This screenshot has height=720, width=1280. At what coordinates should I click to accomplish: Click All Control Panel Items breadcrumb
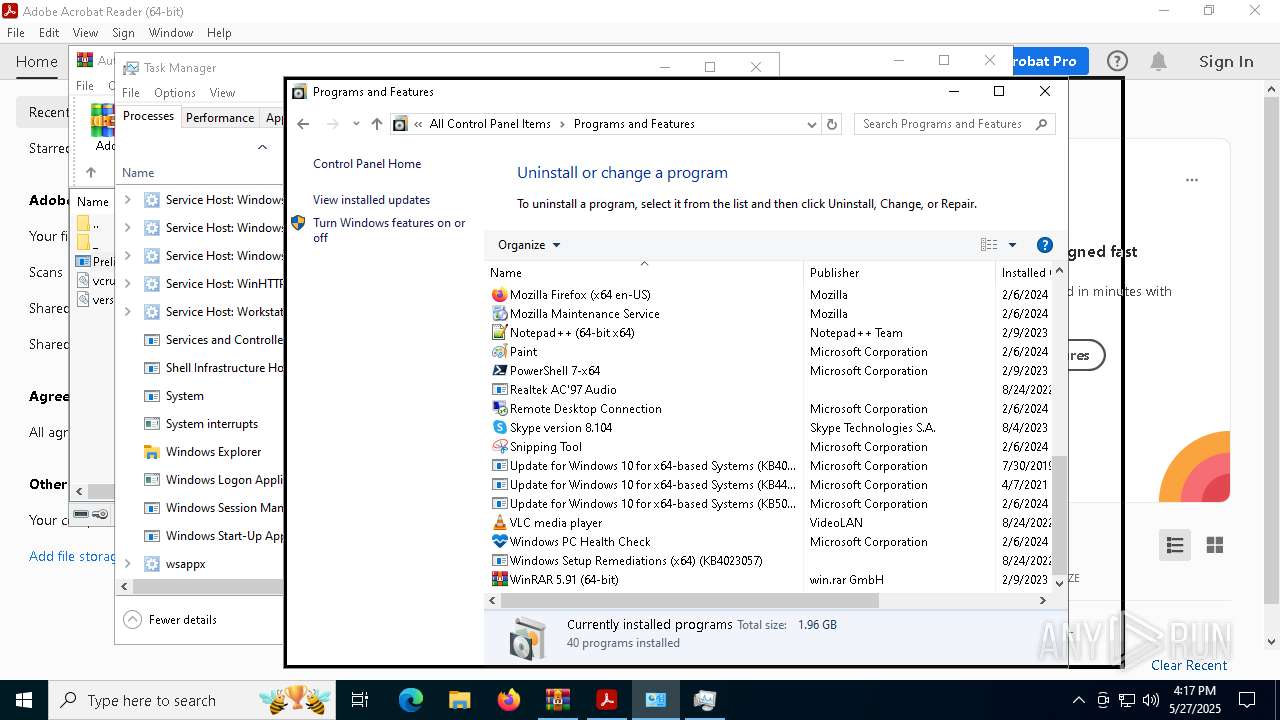click(490, 124)
